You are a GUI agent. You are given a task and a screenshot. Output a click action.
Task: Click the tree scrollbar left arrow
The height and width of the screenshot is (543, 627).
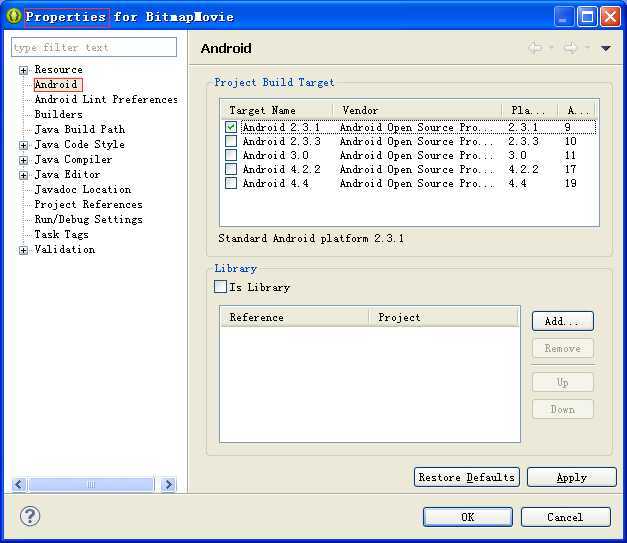19,485
